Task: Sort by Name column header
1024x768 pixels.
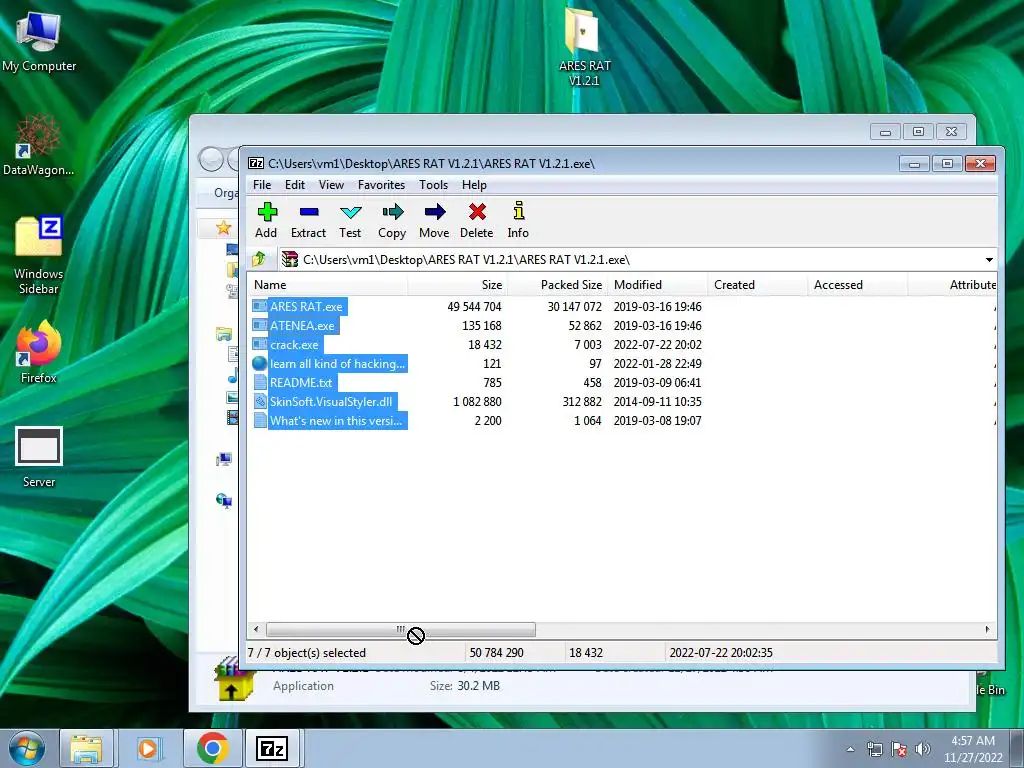Action: pos(328,285)
